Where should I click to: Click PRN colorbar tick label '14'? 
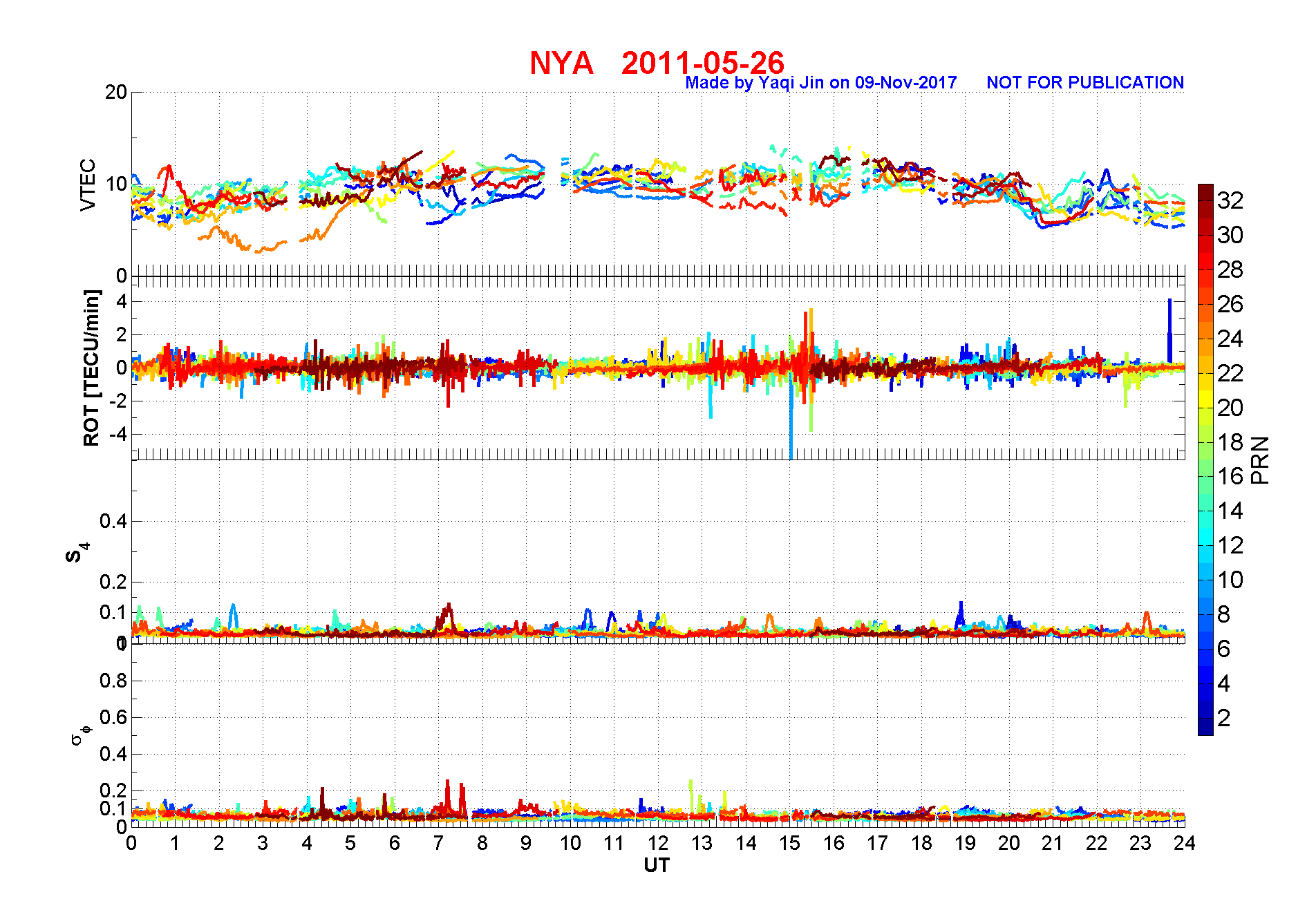pyautogui.click(x=1230, y=511)
